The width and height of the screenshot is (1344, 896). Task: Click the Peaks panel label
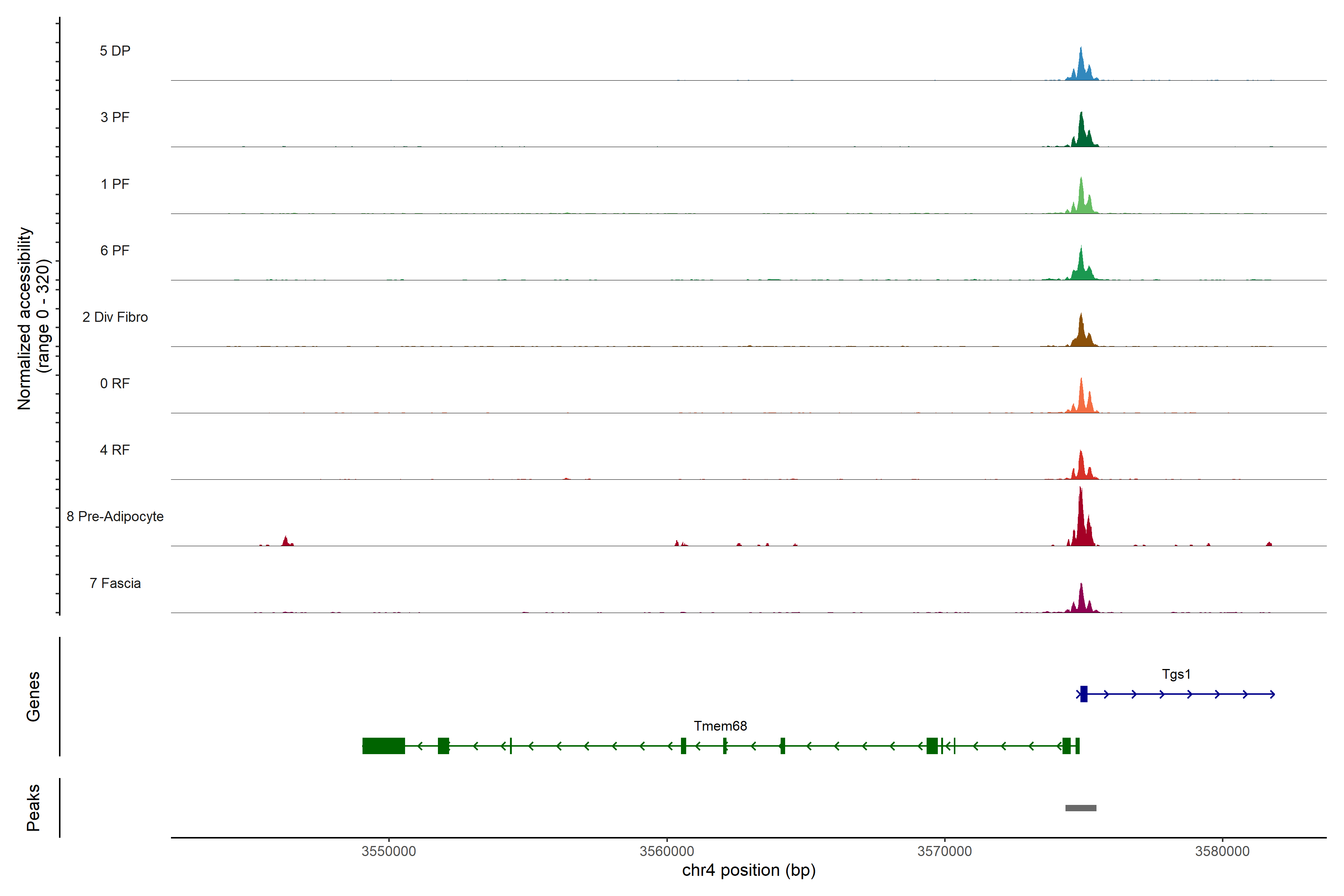pyautogui.click(x=33, y=808)
